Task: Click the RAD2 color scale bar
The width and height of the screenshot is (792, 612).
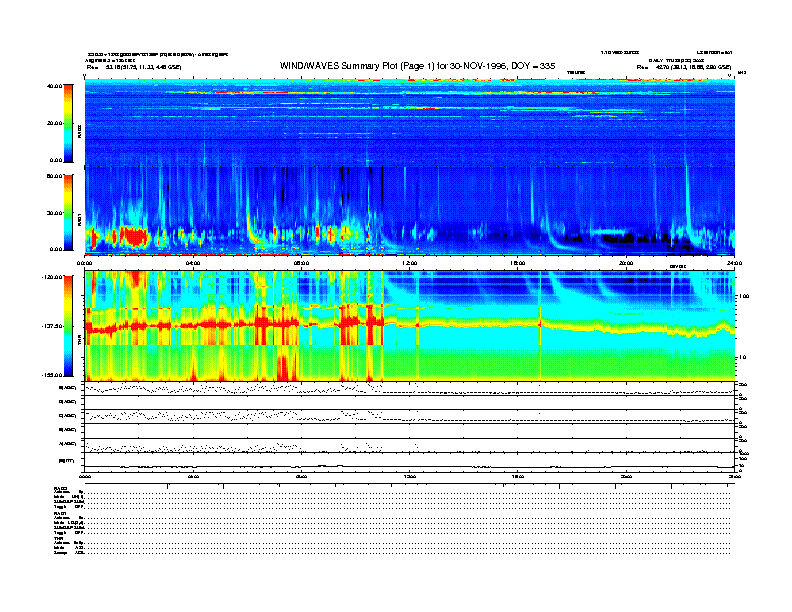Action: (x=69, y=123)
